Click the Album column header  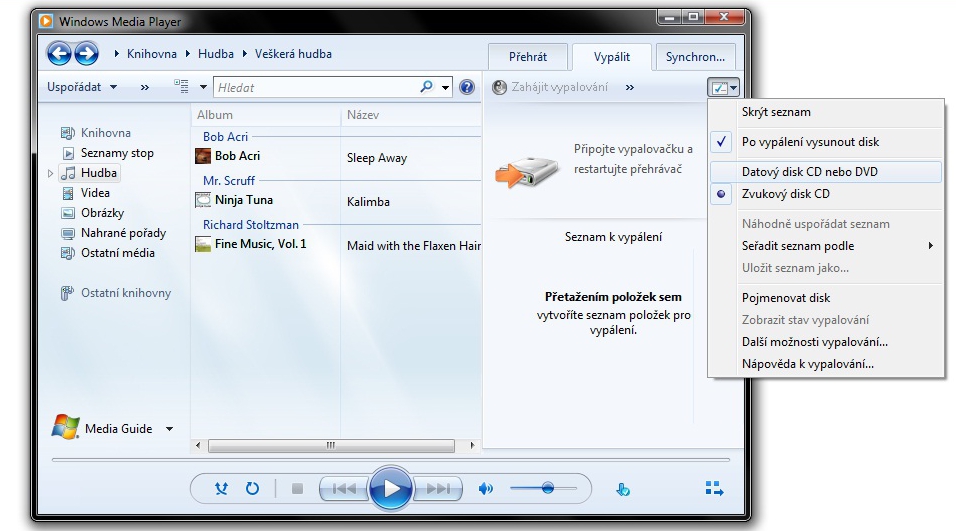tap(266, 115)
